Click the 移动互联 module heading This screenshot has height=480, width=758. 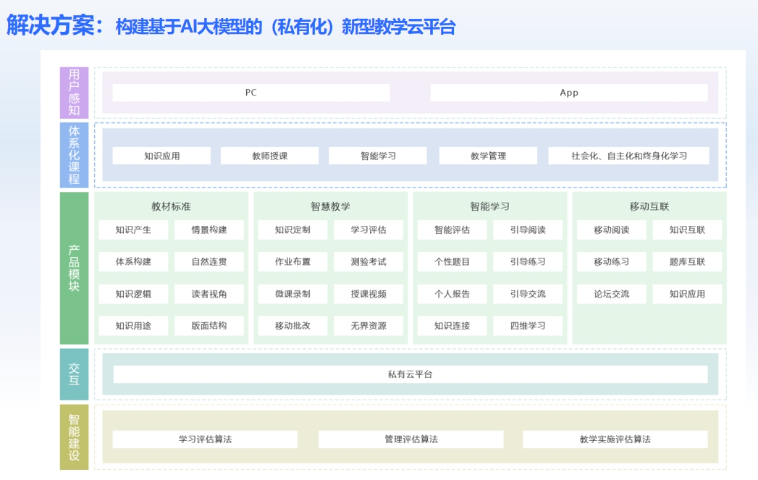pyautogui.click(x=649, y=206)
